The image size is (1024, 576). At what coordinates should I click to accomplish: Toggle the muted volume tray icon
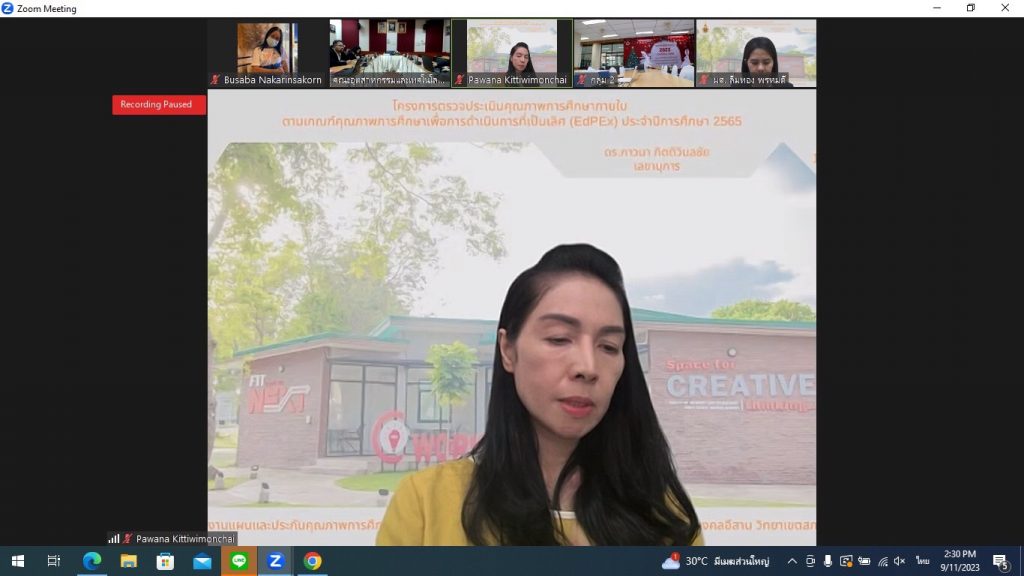coord(899,561)
